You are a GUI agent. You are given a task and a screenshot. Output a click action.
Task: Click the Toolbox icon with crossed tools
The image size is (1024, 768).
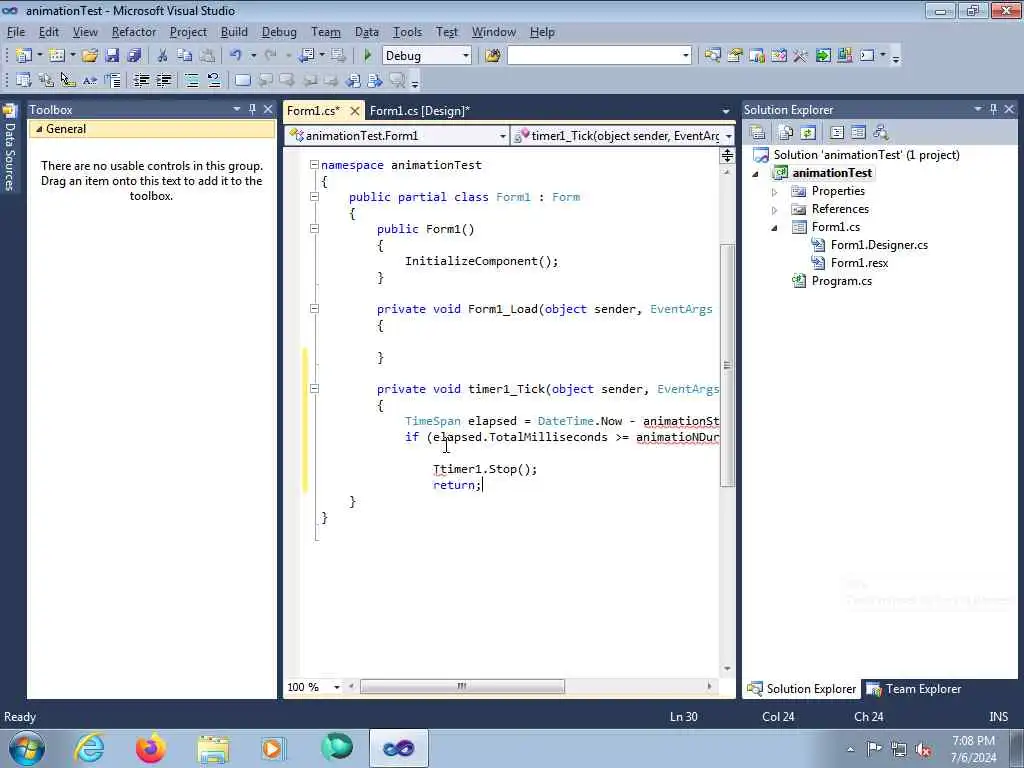coord(801,56)
